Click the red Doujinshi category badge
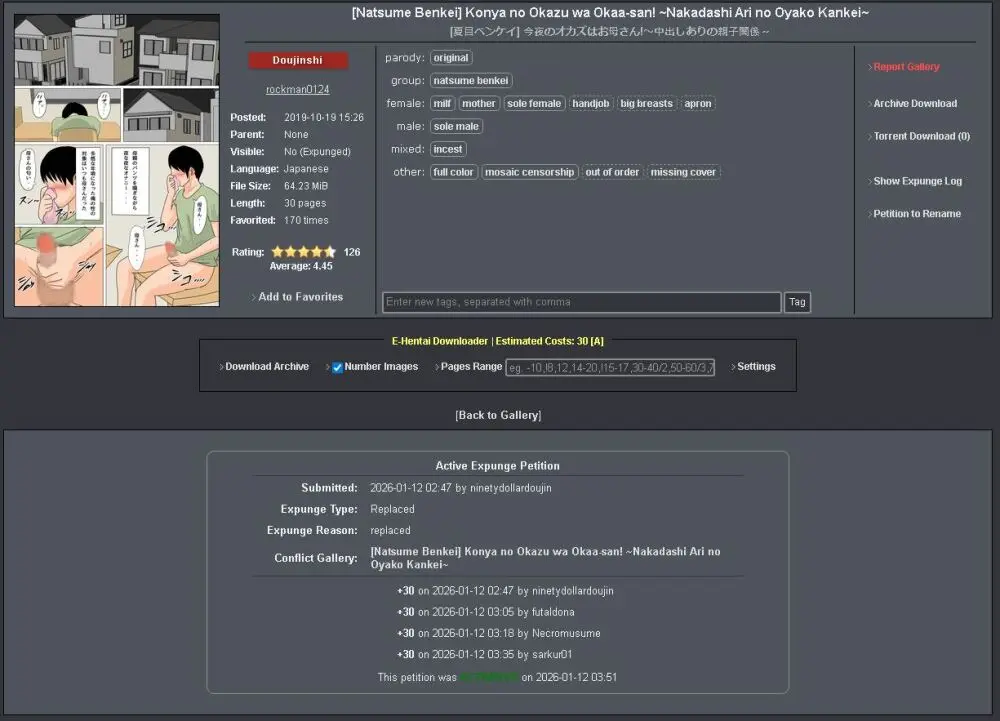 tap(298, 61)
